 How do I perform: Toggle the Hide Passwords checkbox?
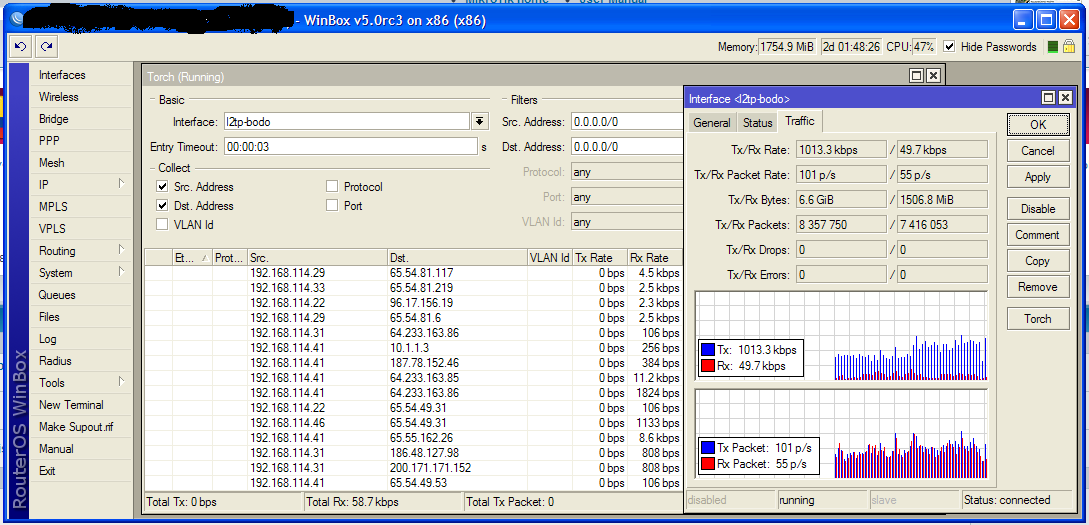(x=949, y=47)
